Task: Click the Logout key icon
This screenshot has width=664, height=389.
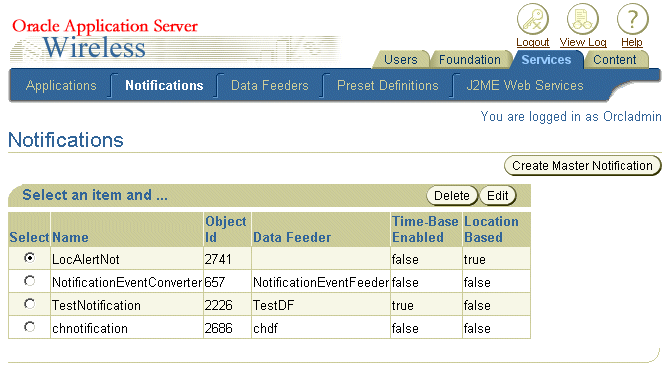Action: 533,19
